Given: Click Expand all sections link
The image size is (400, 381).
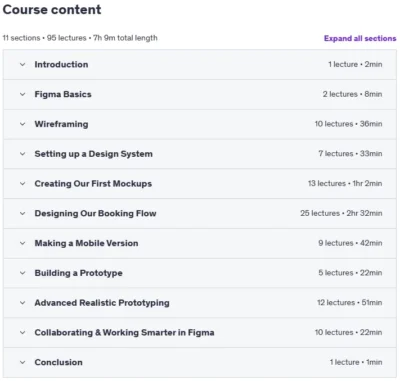Looking at the screenshot, I should tap(360, 38).
